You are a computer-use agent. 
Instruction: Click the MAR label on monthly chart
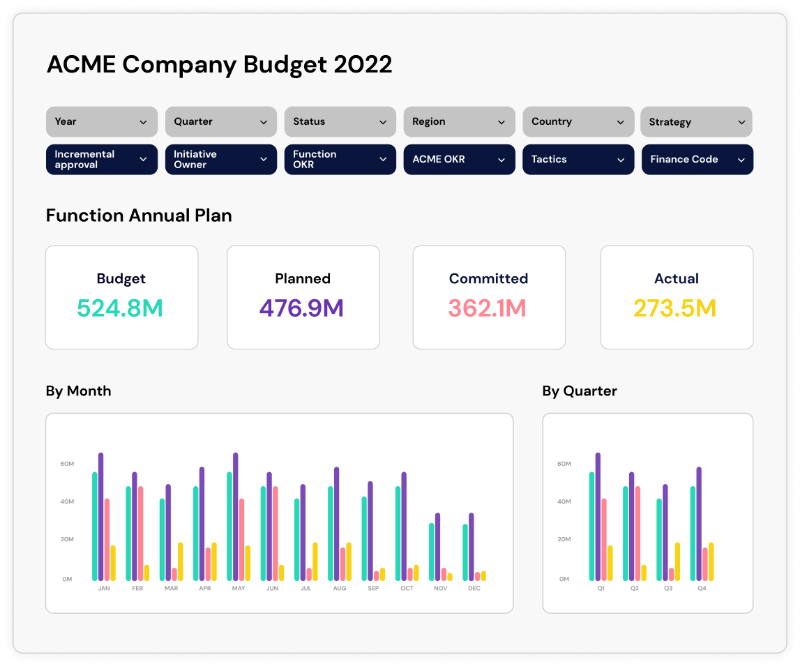coord(171,588)
